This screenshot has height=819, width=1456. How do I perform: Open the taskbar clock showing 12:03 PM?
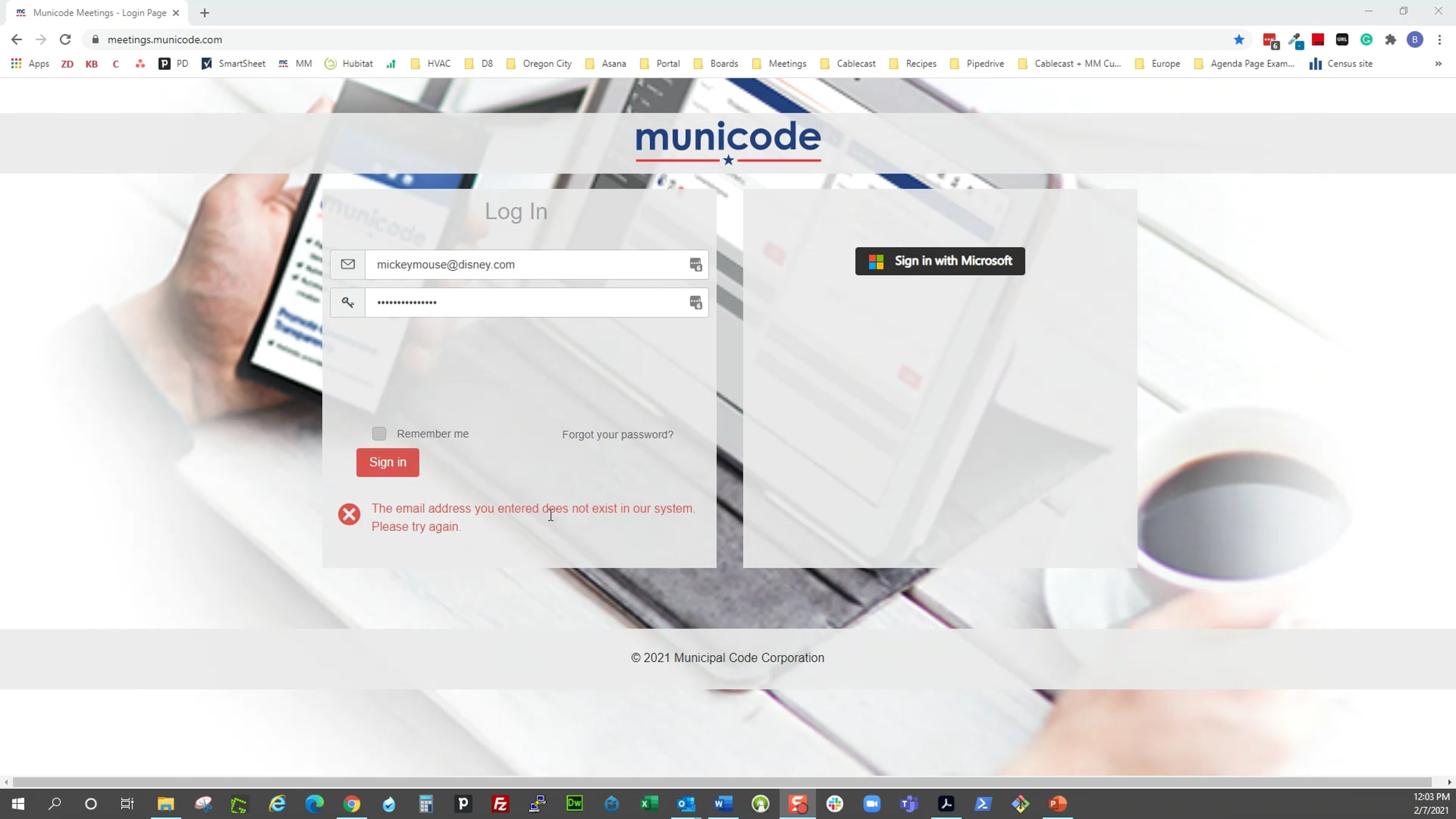1431,804
